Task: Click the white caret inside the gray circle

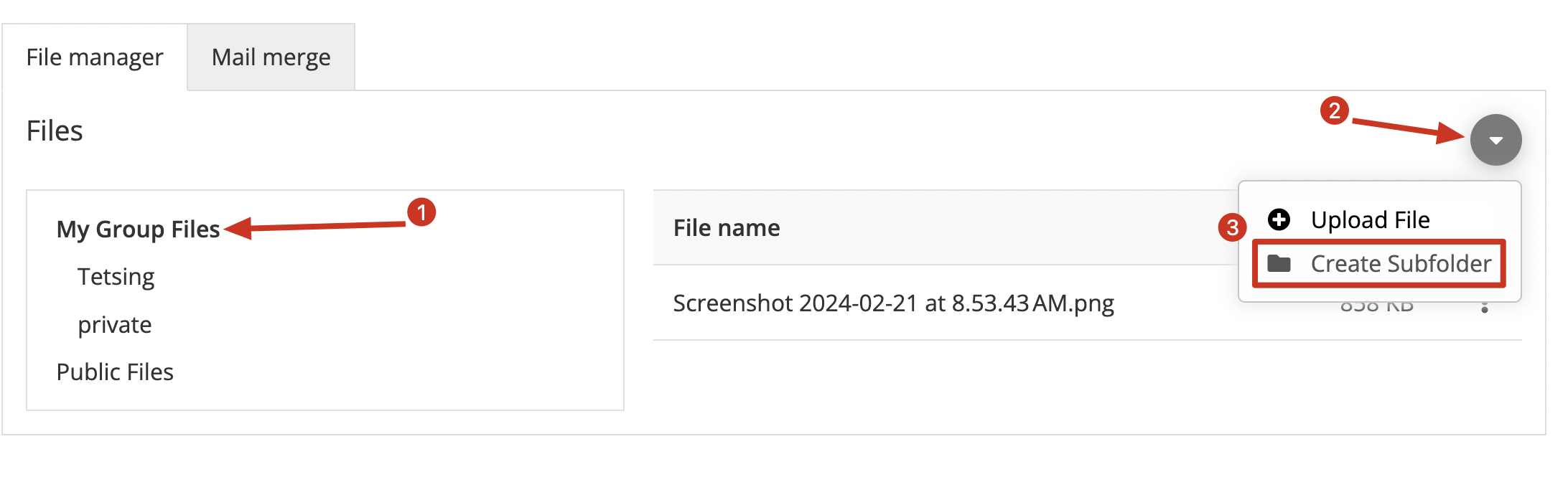Action: pyautogui.click(x=1495, y=141)
